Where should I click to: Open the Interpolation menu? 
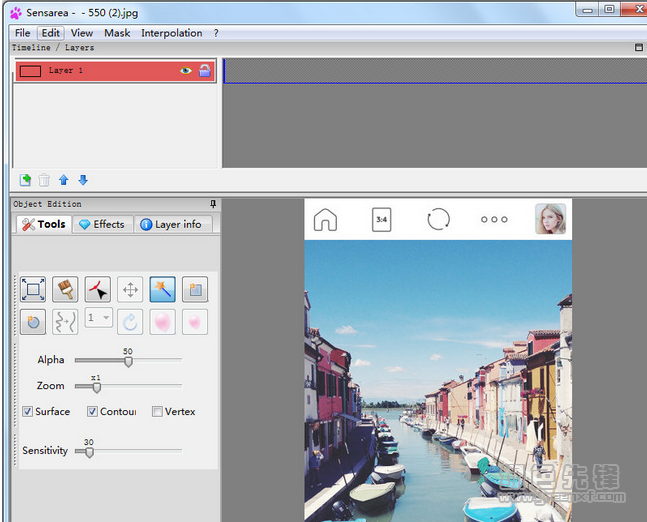coord(171,33)
